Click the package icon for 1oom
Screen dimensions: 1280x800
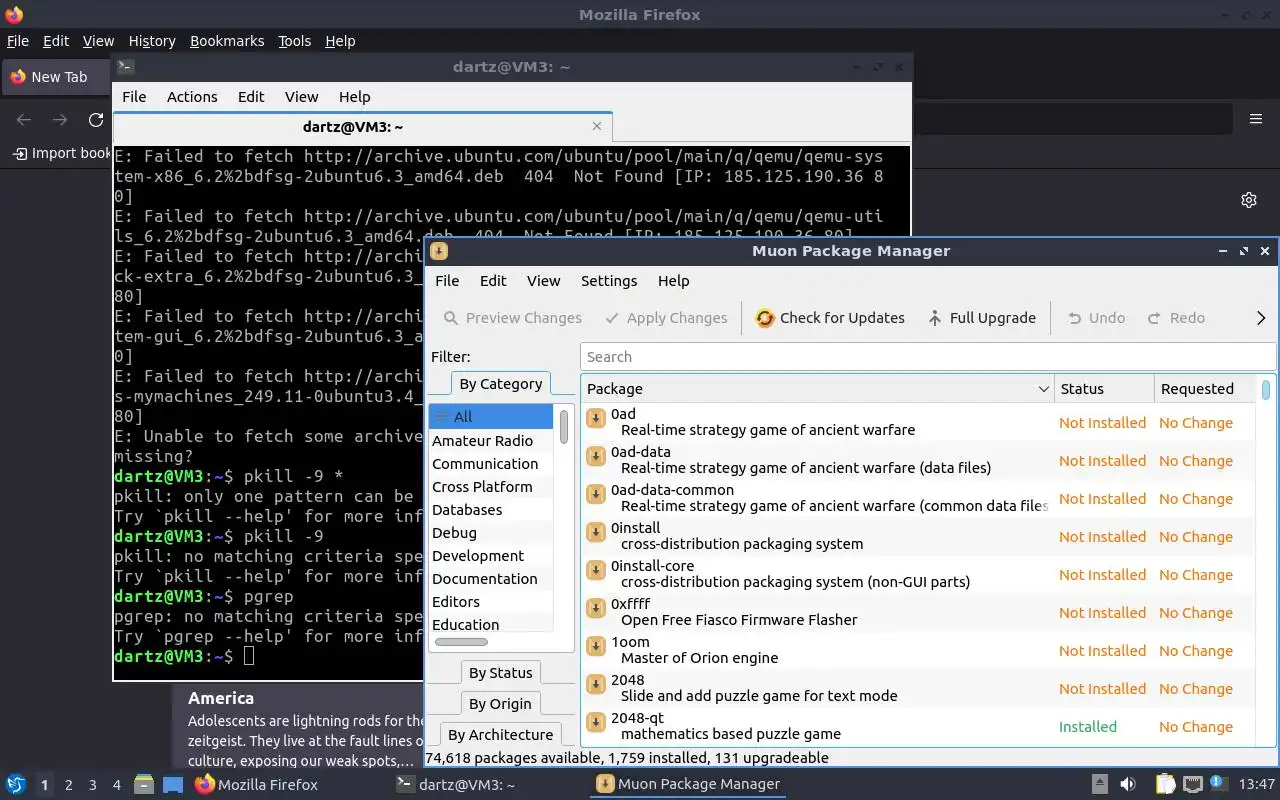click(x=596, y=646)
